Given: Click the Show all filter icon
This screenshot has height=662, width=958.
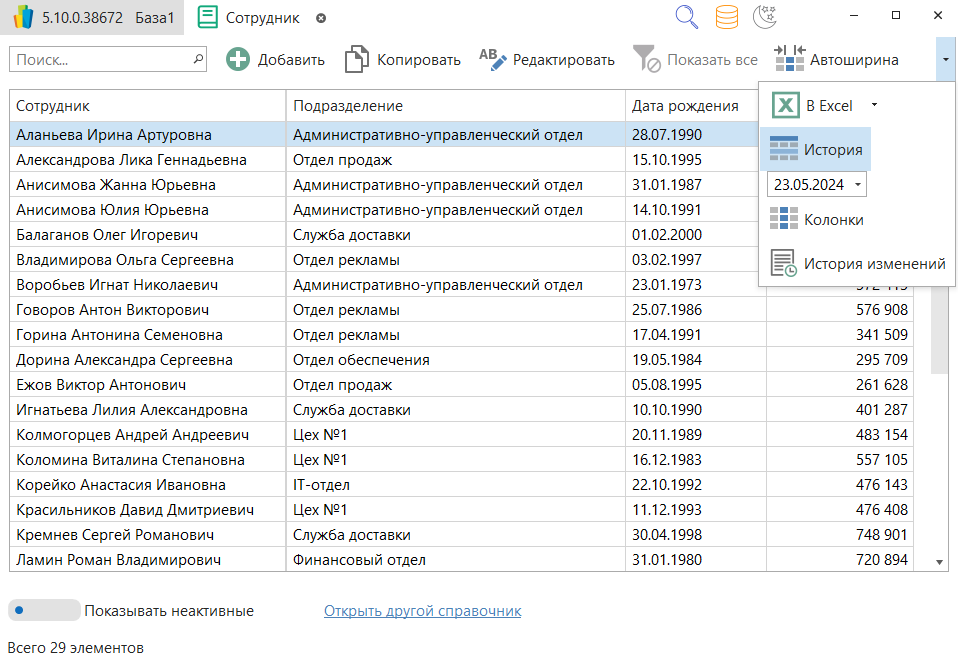Looking at the screenshot, I should pos(647,60).
